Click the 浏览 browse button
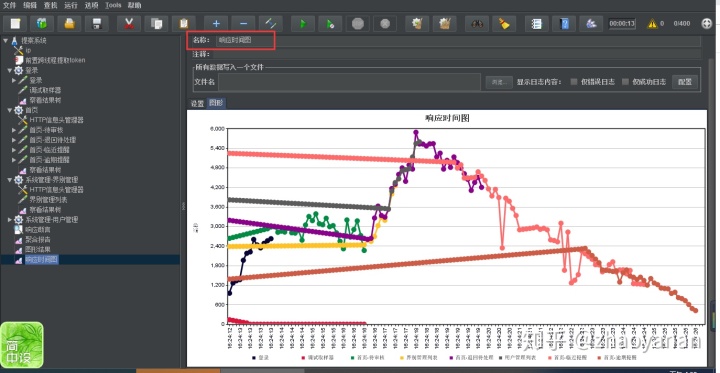The width and height of the screenshot is (720, 373). click(x=499, y=82)
